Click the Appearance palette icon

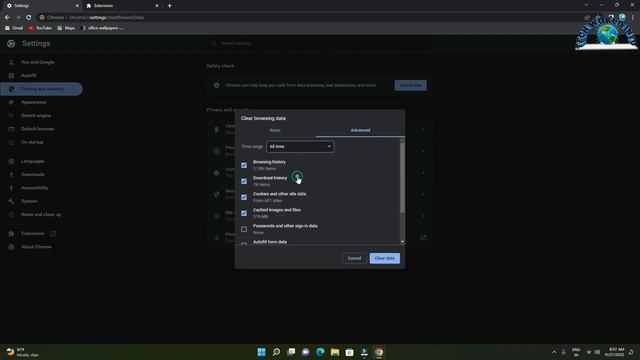click(11, 102)
